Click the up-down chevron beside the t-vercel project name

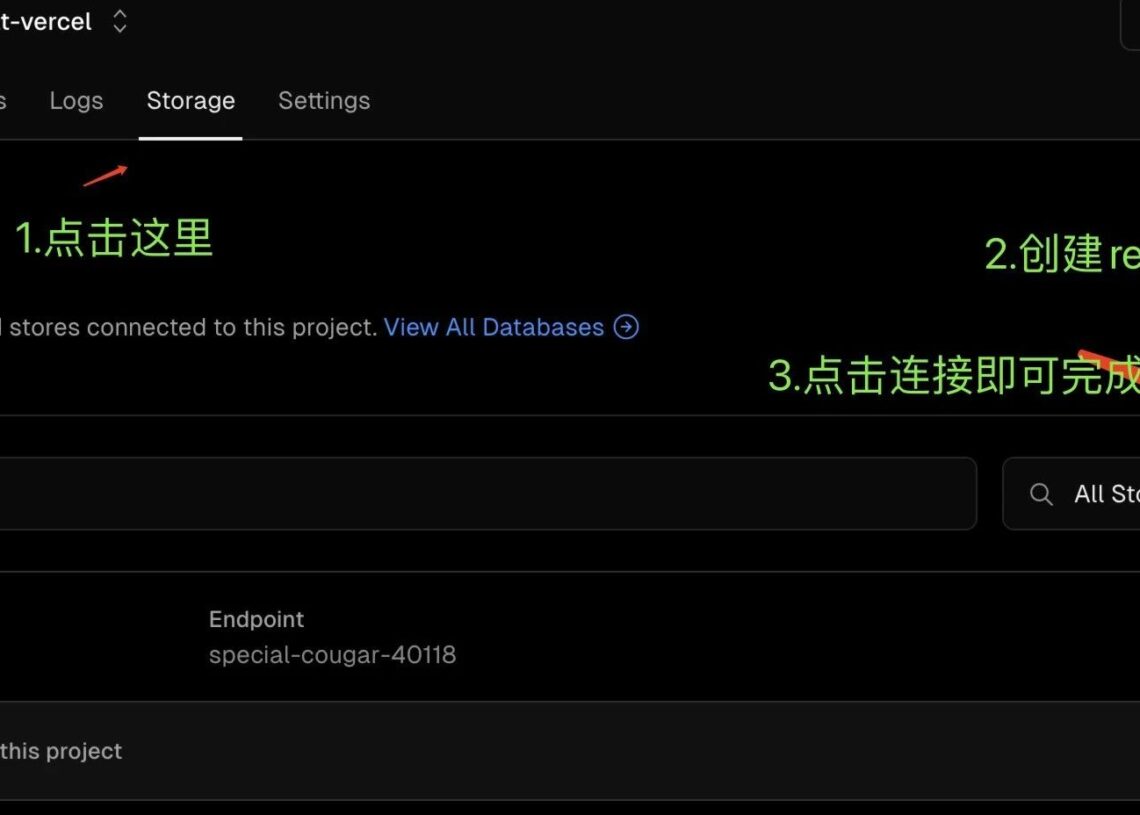[x=119, y=20]
